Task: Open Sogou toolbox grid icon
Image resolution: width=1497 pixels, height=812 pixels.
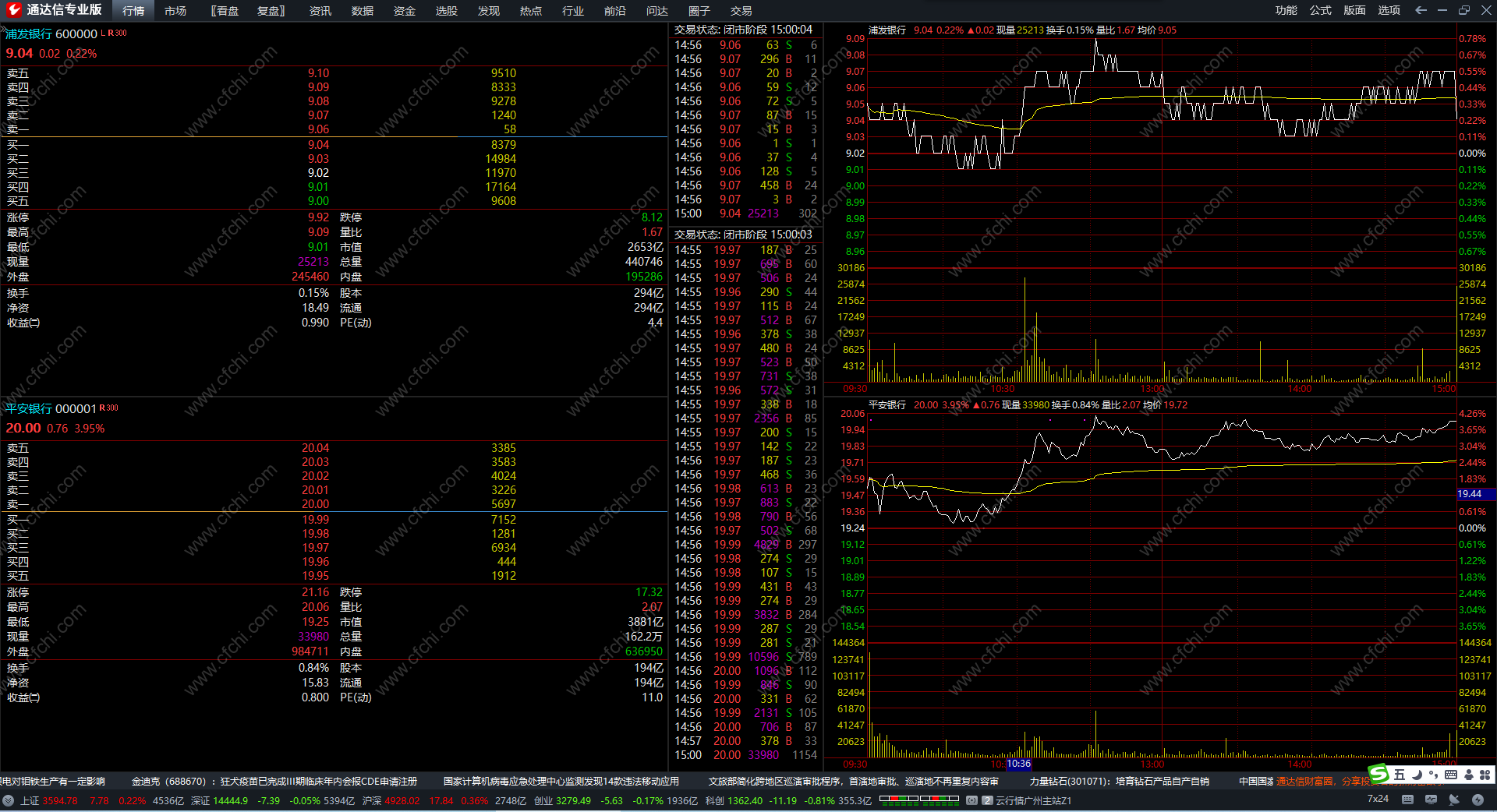Action: [1485, 775]
